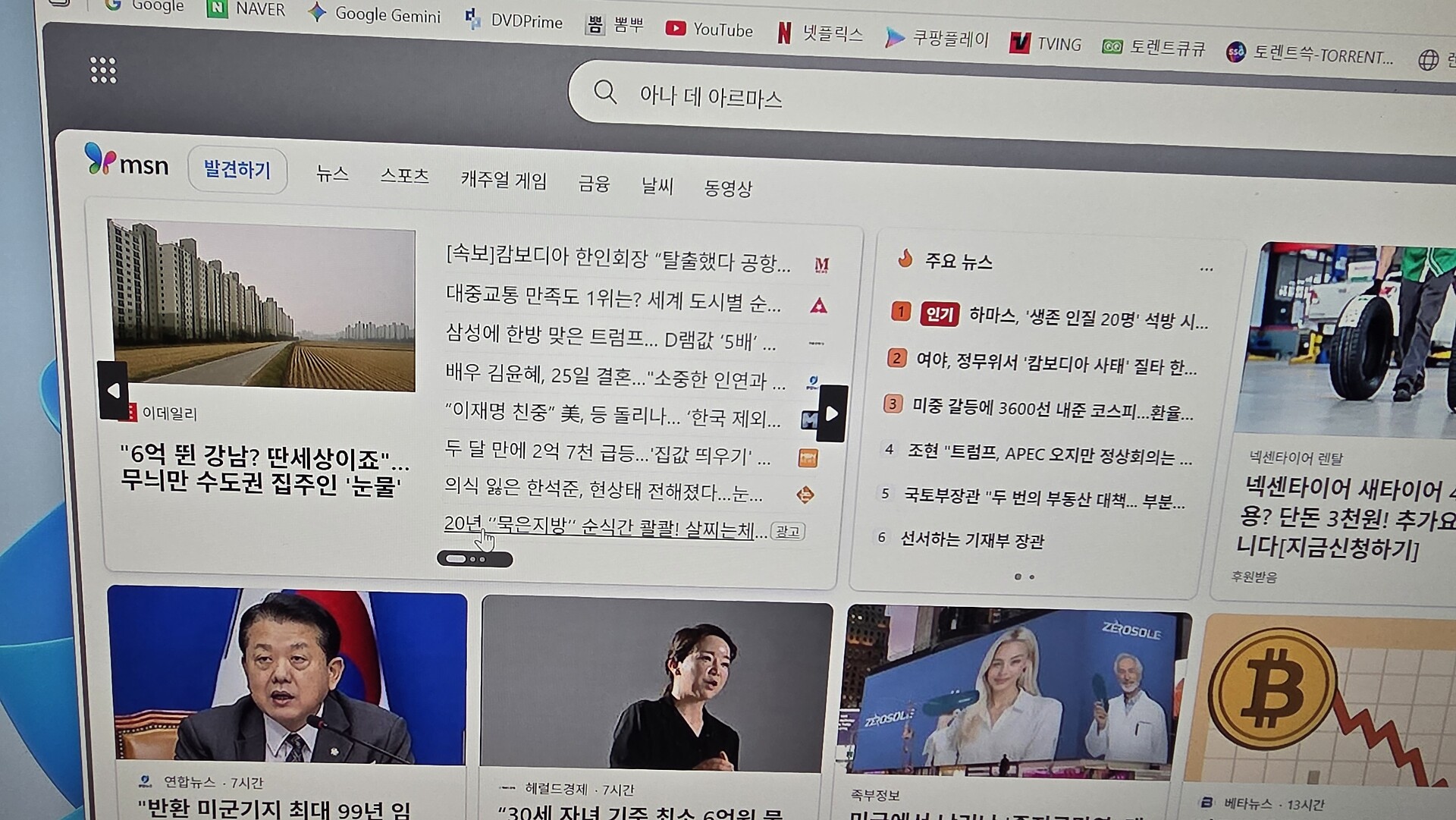Open YouTube bookmark in favorites bar
The image size is (1456, 820).
coord(709,30)
